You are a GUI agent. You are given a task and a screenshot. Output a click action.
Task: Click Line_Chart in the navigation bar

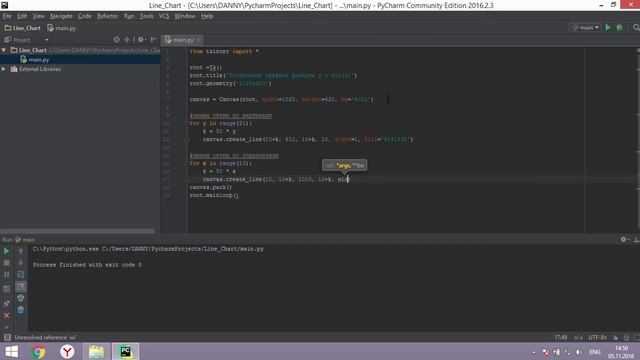23,28
